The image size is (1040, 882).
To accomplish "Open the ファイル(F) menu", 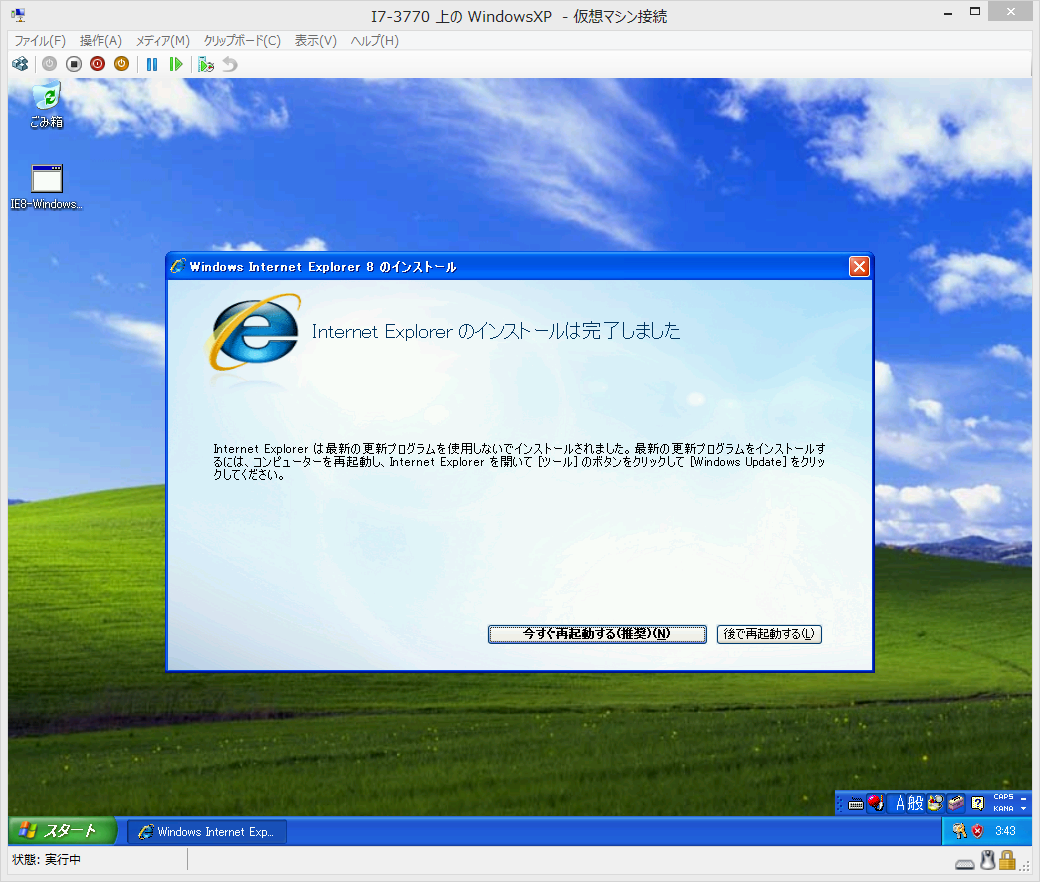I will 40,40.
